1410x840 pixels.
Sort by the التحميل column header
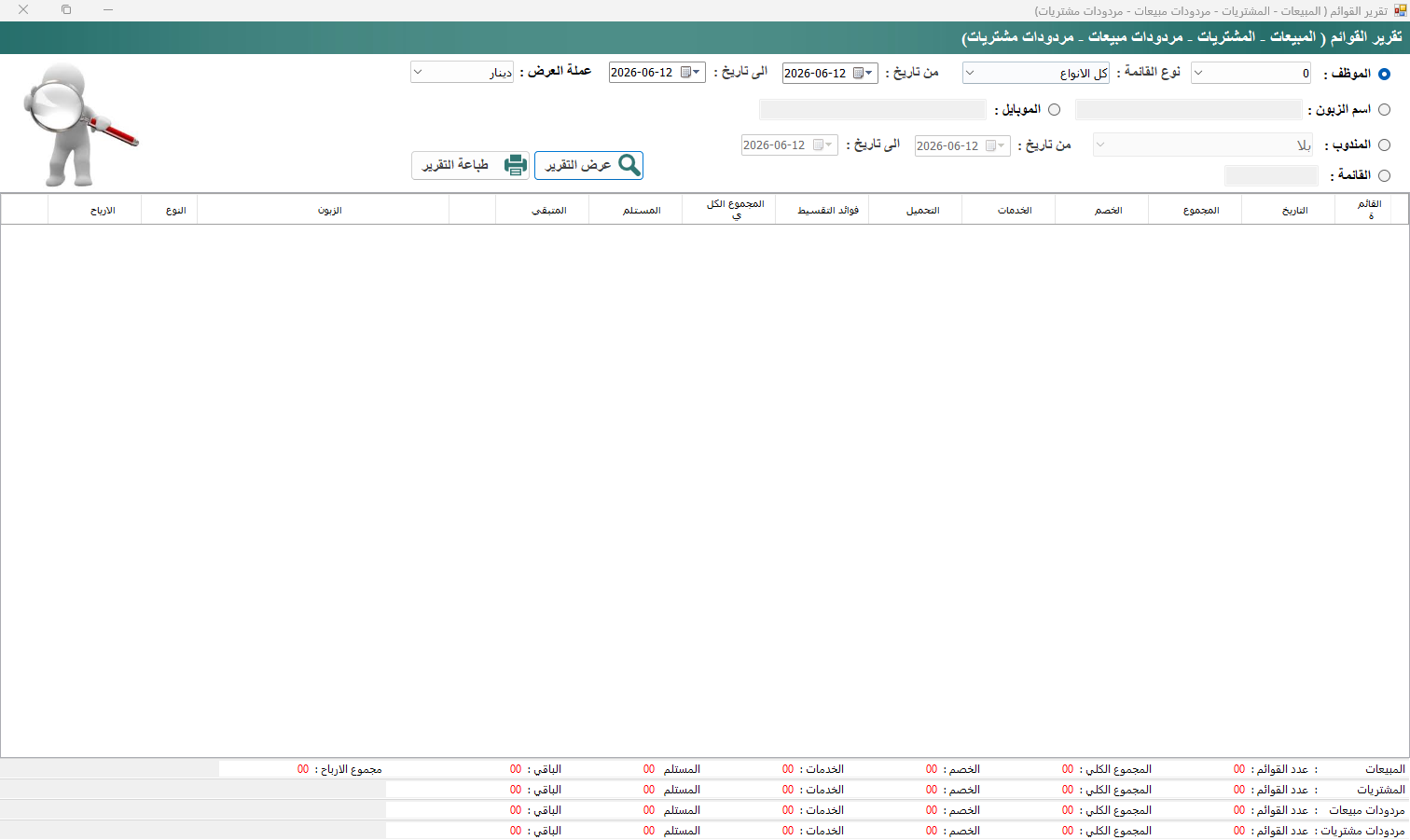click(x=916, y=210)
